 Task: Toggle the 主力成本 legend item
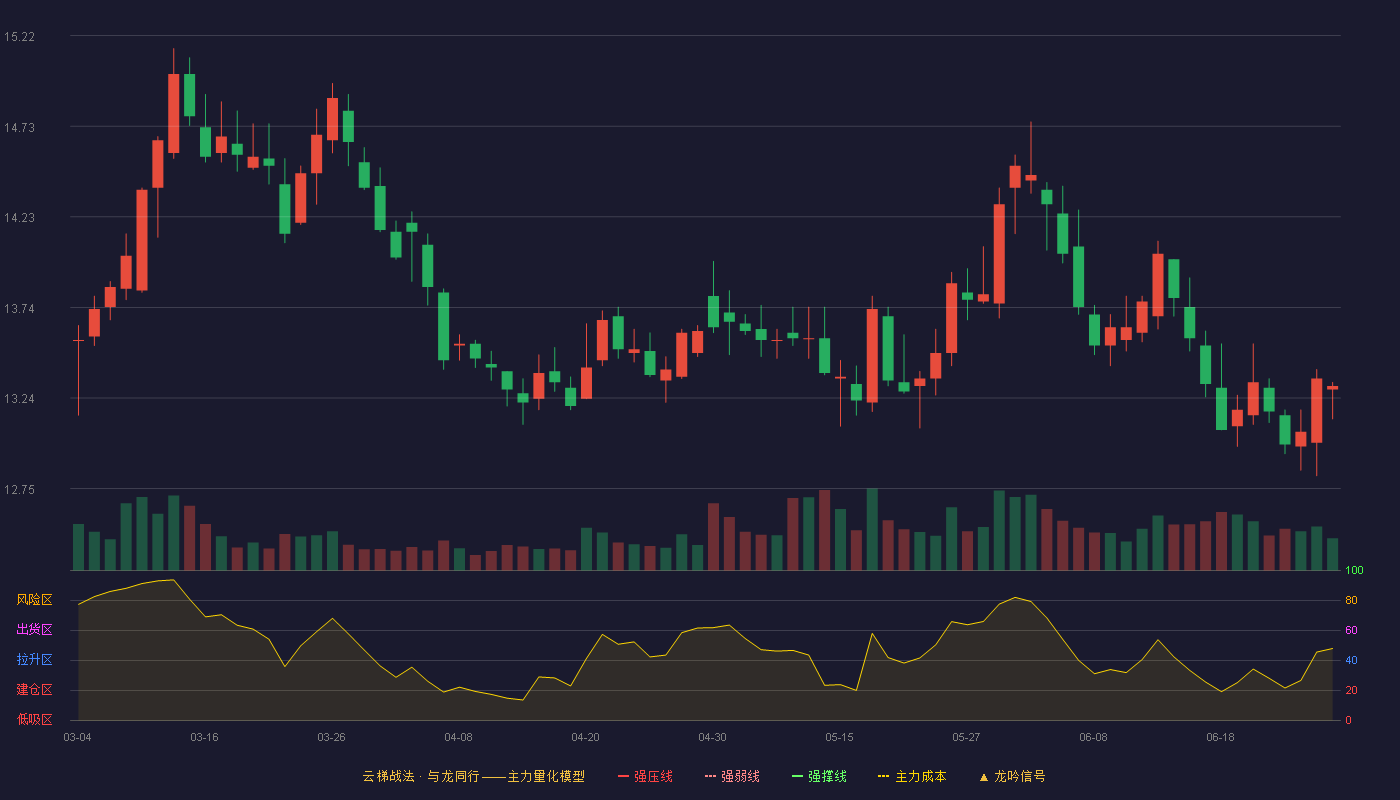coord(911,776)
